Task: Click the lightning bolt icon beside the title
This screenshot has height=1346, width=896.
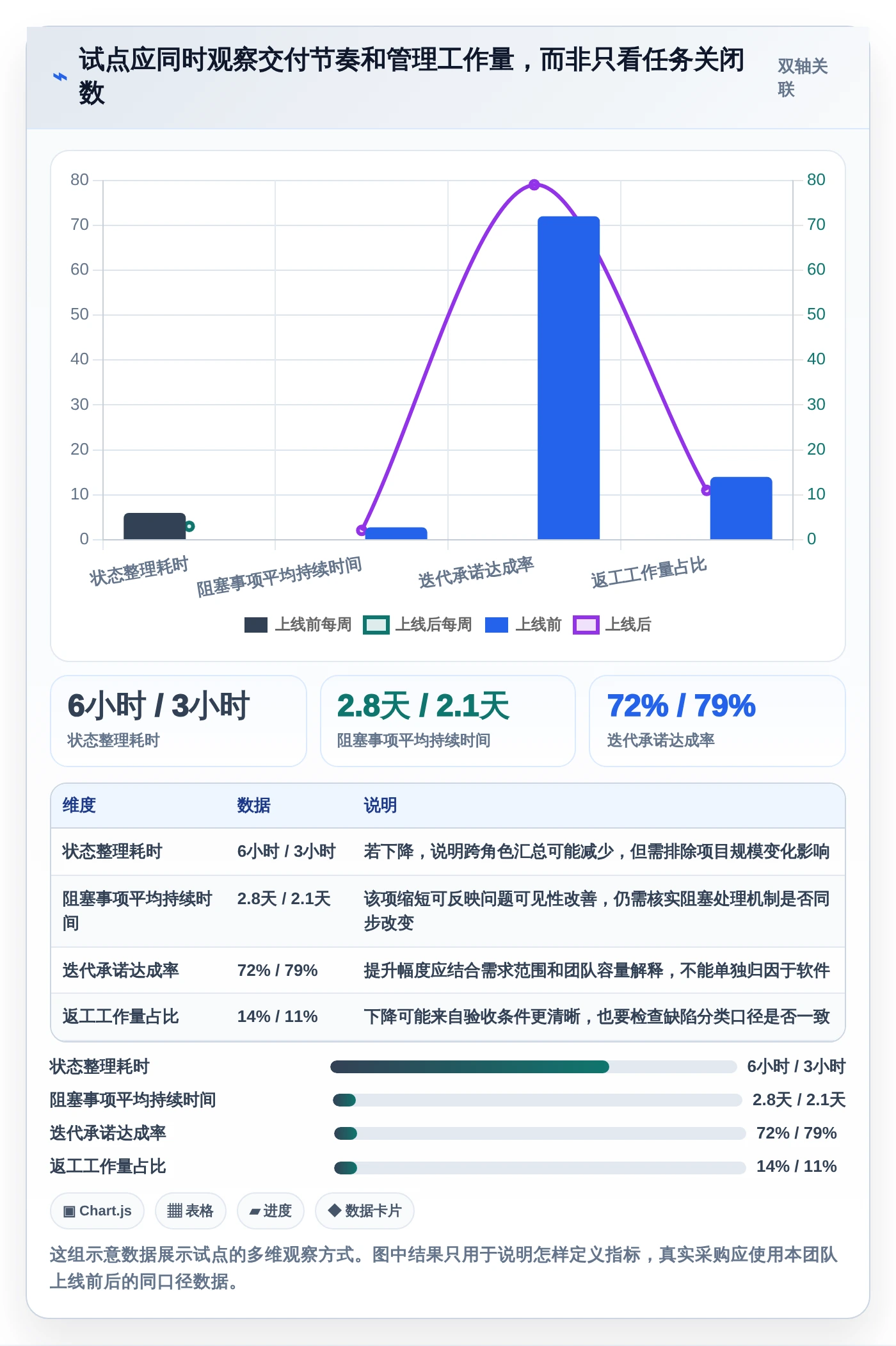Action: click(x=60, y=77)
